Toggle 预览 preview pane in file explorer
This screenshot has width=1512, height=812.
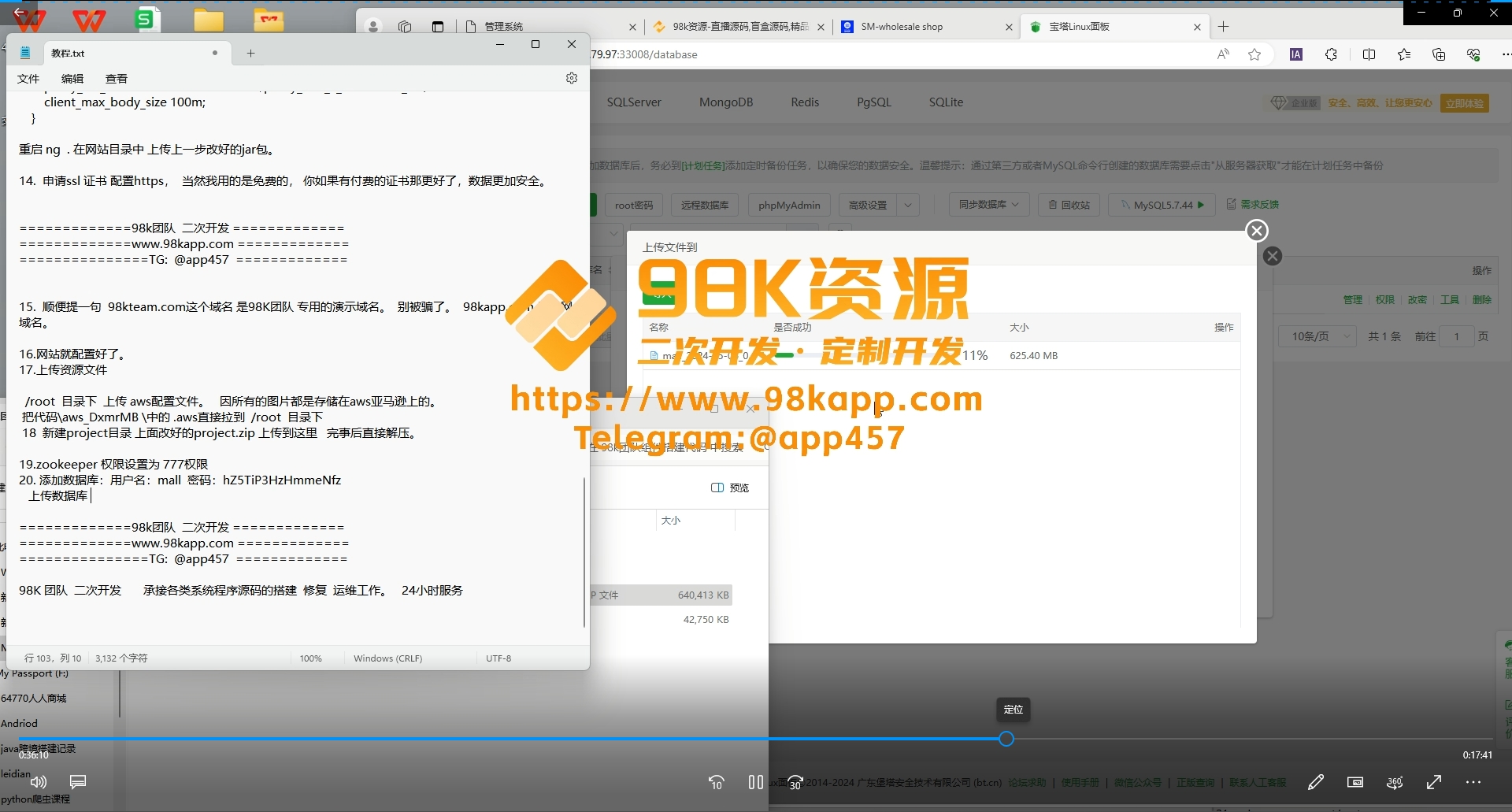pos(730,488)
